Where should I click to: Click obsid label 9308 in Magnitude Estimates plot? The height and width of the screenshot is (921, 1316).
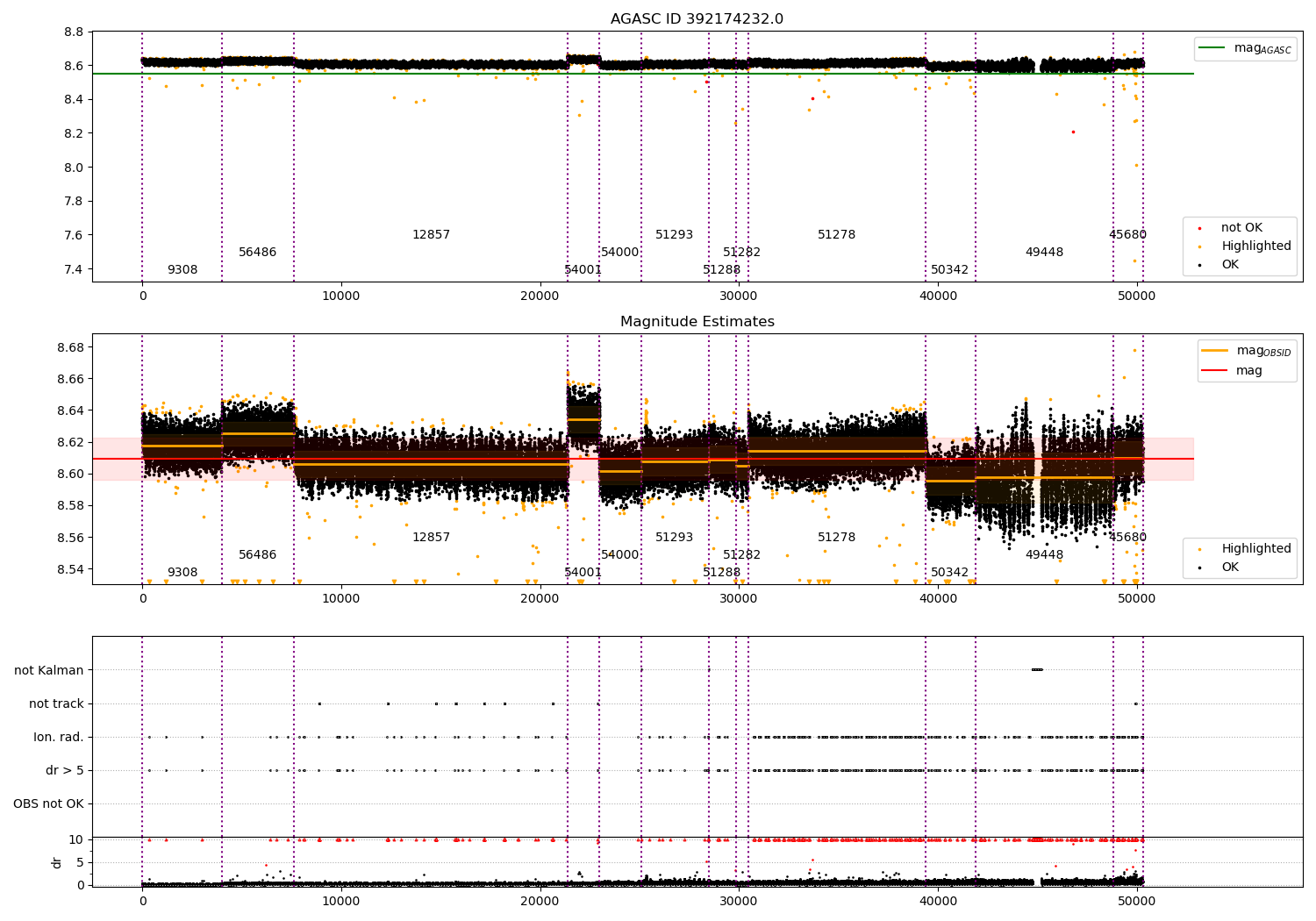[182, 573]
